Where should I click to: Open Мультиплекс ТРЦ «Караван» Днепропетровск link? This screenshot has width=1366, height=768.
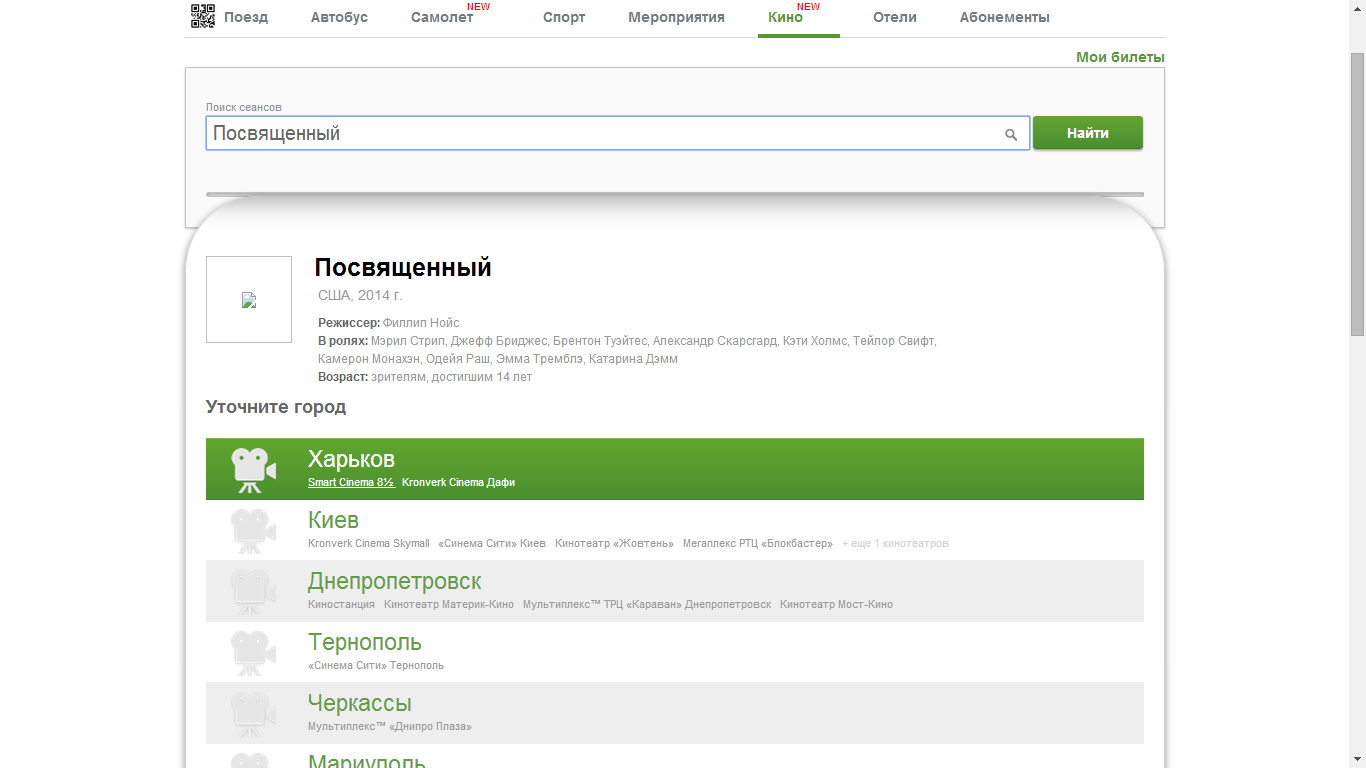pyautogui.click(x=647, y=604)
